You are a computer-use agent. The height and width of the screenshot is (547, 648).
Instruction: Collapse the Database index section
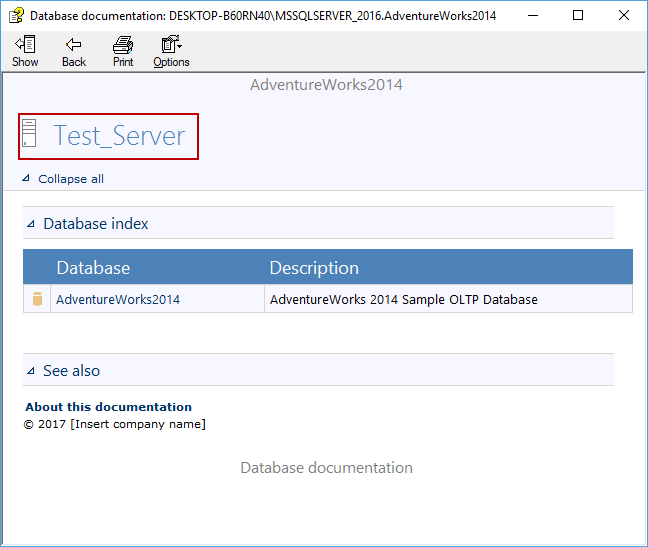click(31, 224)
